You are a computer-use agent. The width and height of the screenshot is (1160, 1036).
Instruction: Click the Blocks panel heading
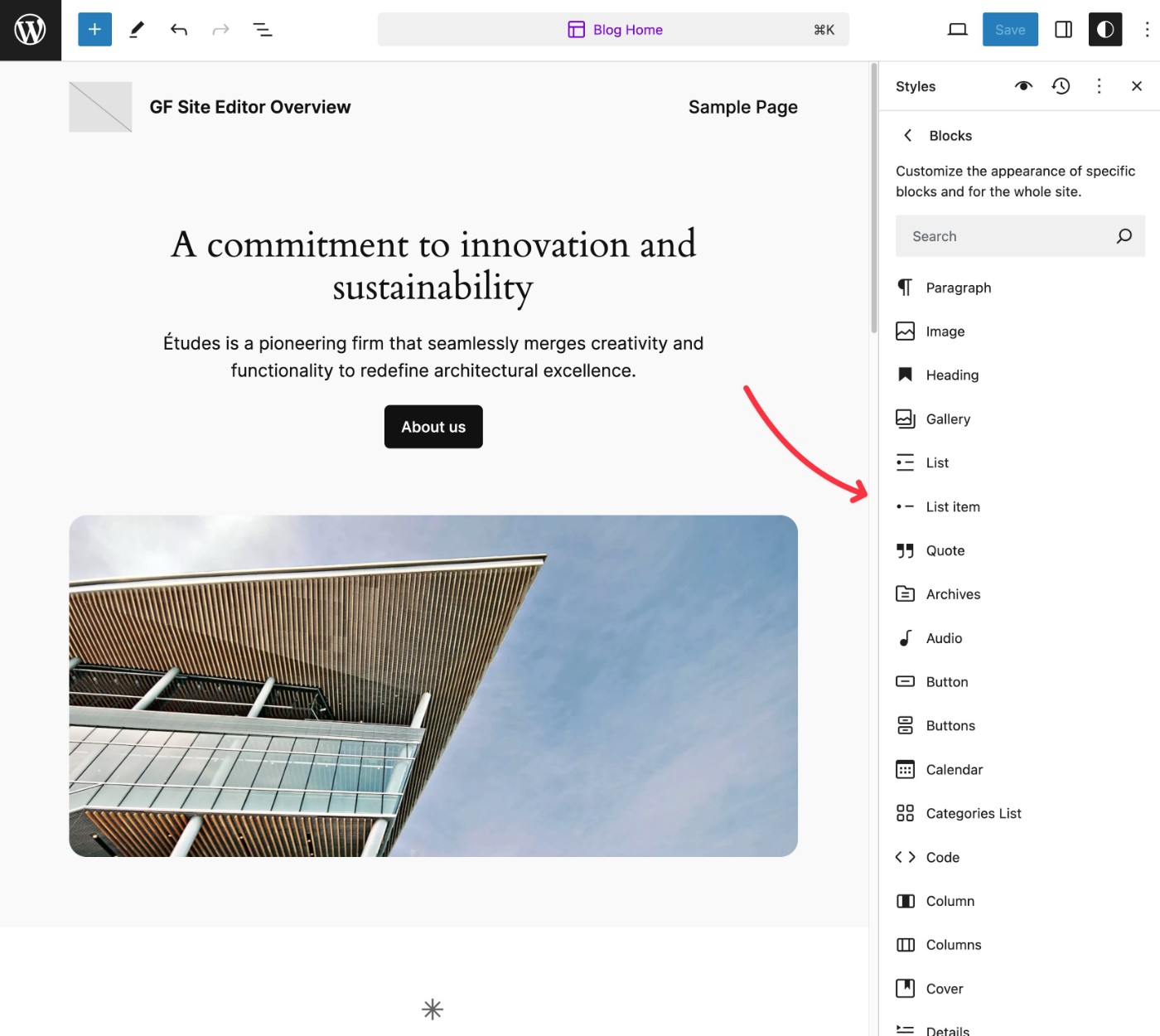point(950,135)
